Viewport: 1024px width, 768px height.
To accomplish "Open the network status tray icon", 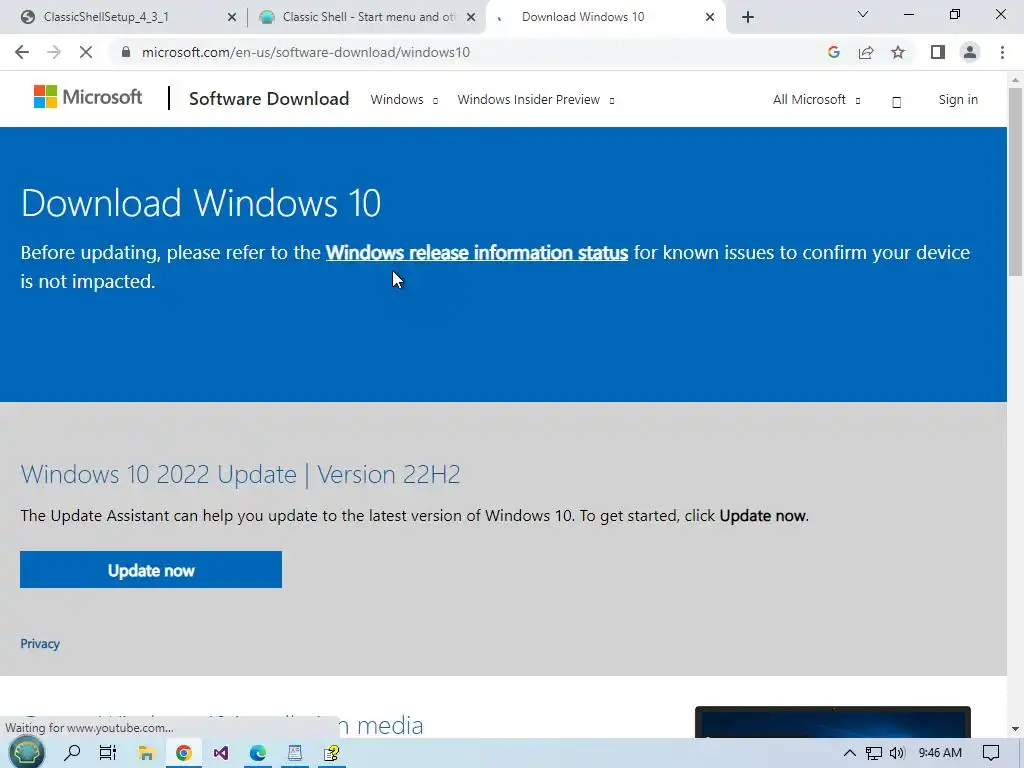I will click(x=873, y=753).
